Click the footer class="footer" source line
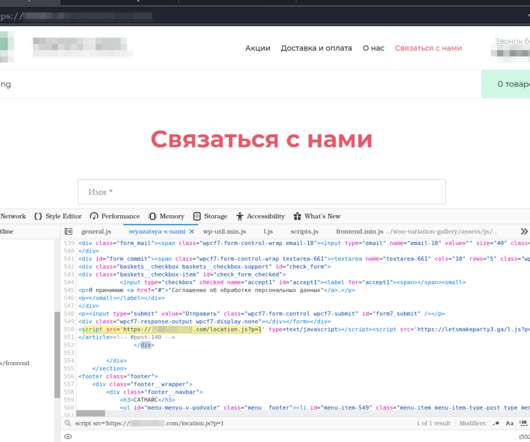 coord(118,376)
